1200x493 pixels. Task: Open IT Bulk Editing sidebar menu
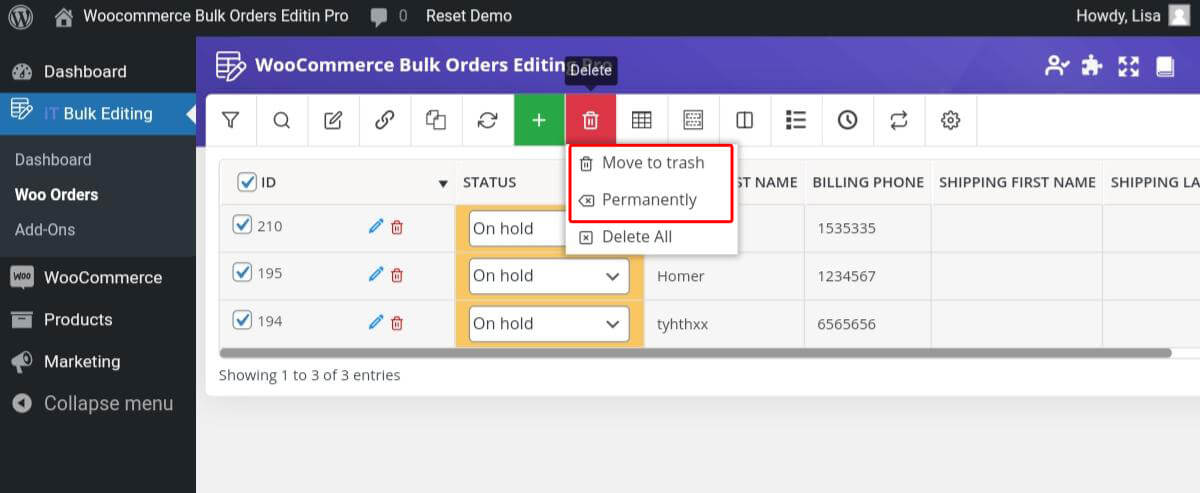98,113
